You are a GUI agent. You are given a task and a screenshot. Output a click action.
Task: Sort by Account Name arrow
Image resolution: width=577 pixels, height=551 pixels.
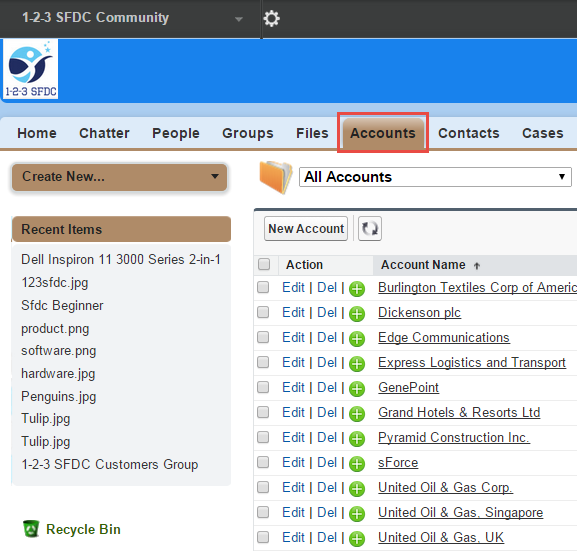[477, 266]
